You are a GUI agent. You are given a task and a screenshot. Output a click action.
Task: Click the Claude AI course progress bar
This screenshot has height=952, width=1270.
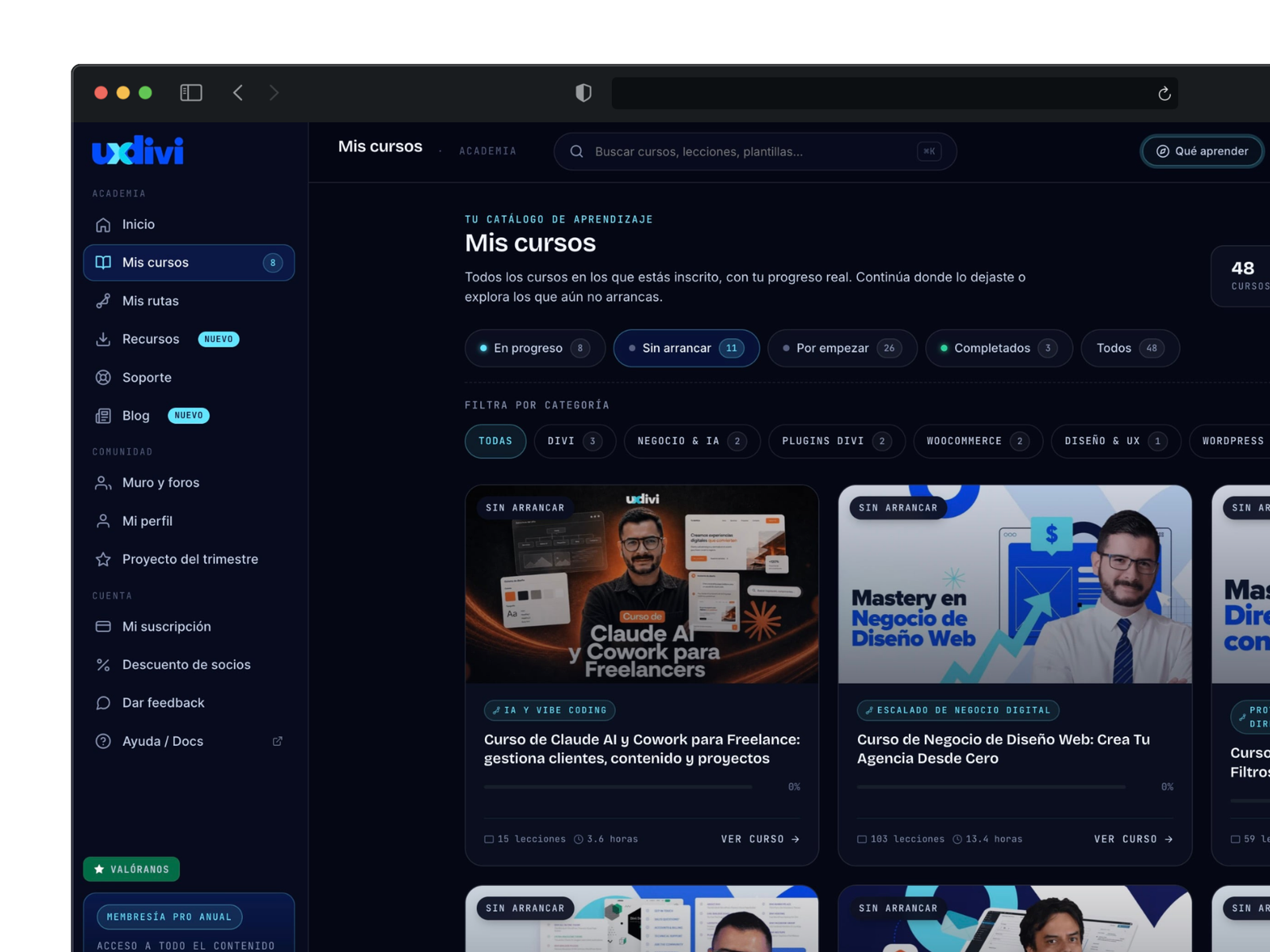[x=618, y=787]
